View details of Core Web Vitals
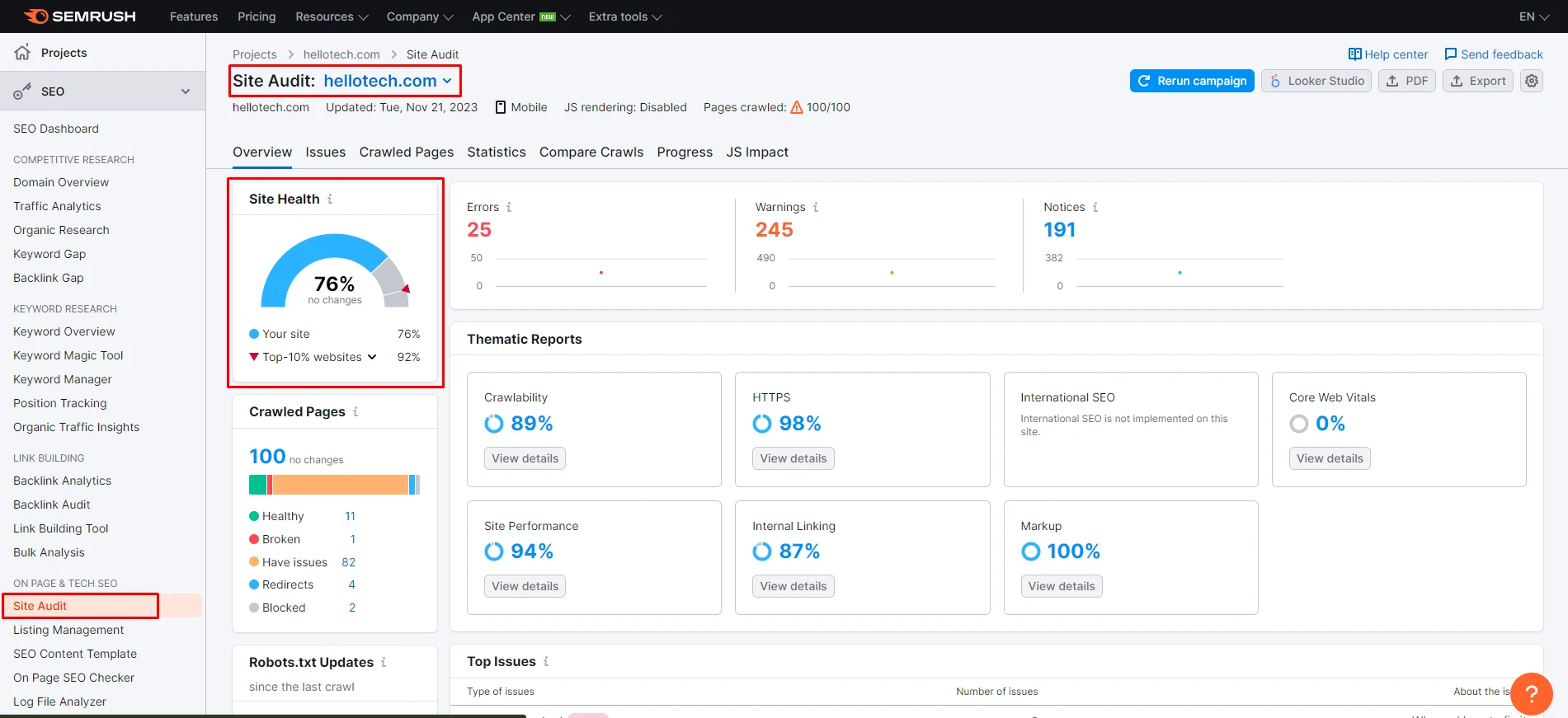Screen dimensions: 1568x718 [1330, 458]
